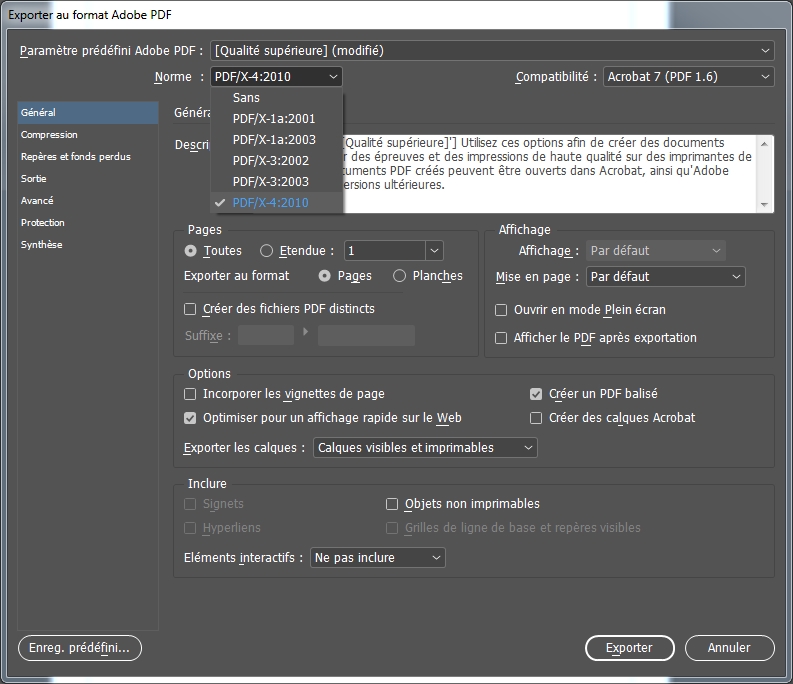Go to the Synthèse section

pos(88,245)
